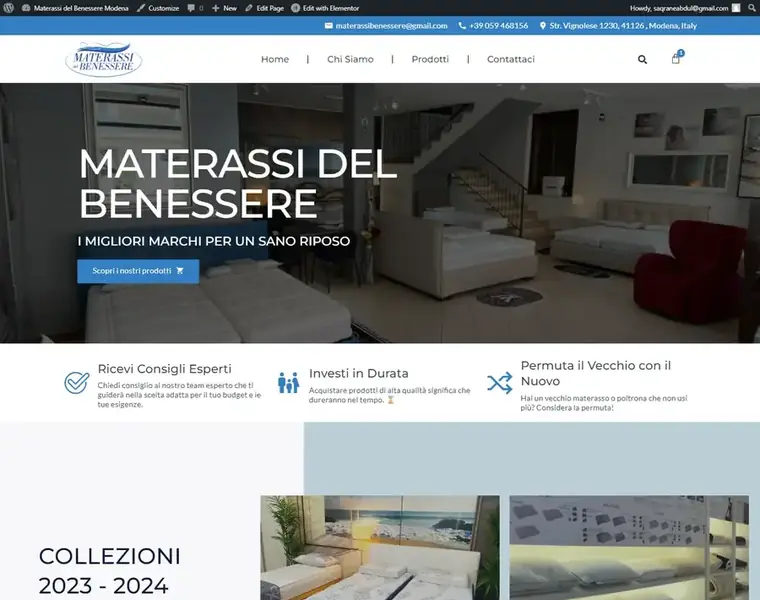Open the site search icon in header
The height and width of the screenshot is (600, 760).
642,60
